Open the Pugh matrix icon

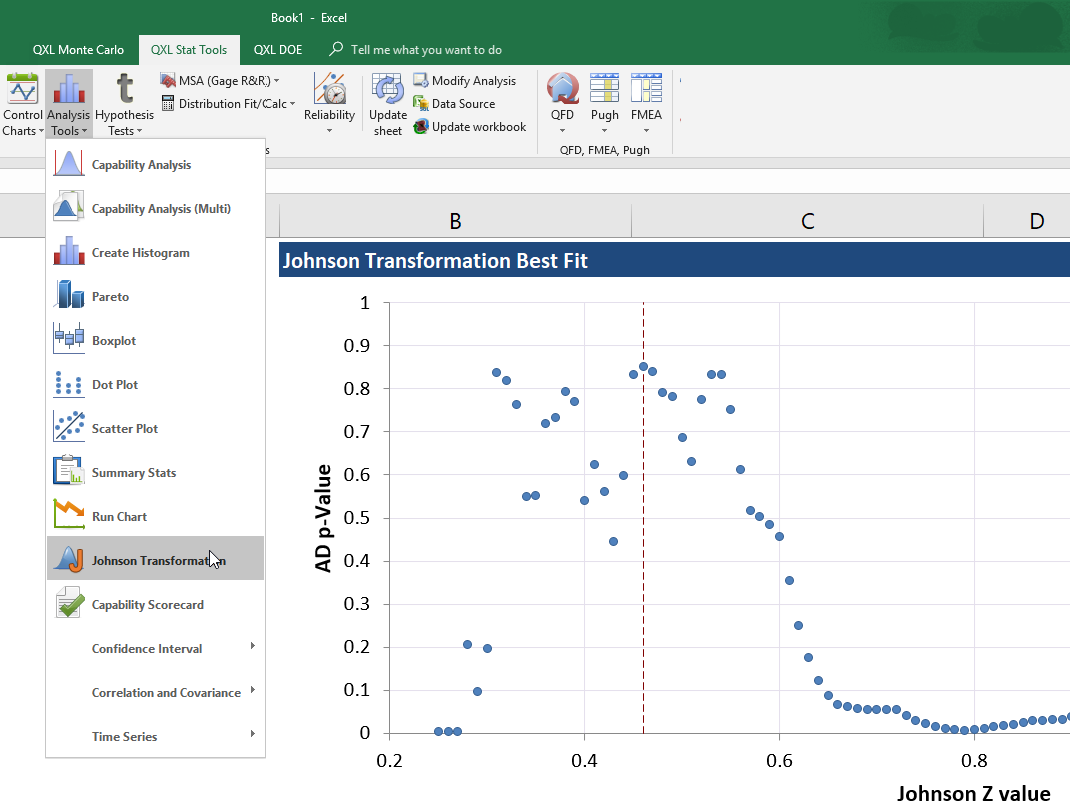605,89
